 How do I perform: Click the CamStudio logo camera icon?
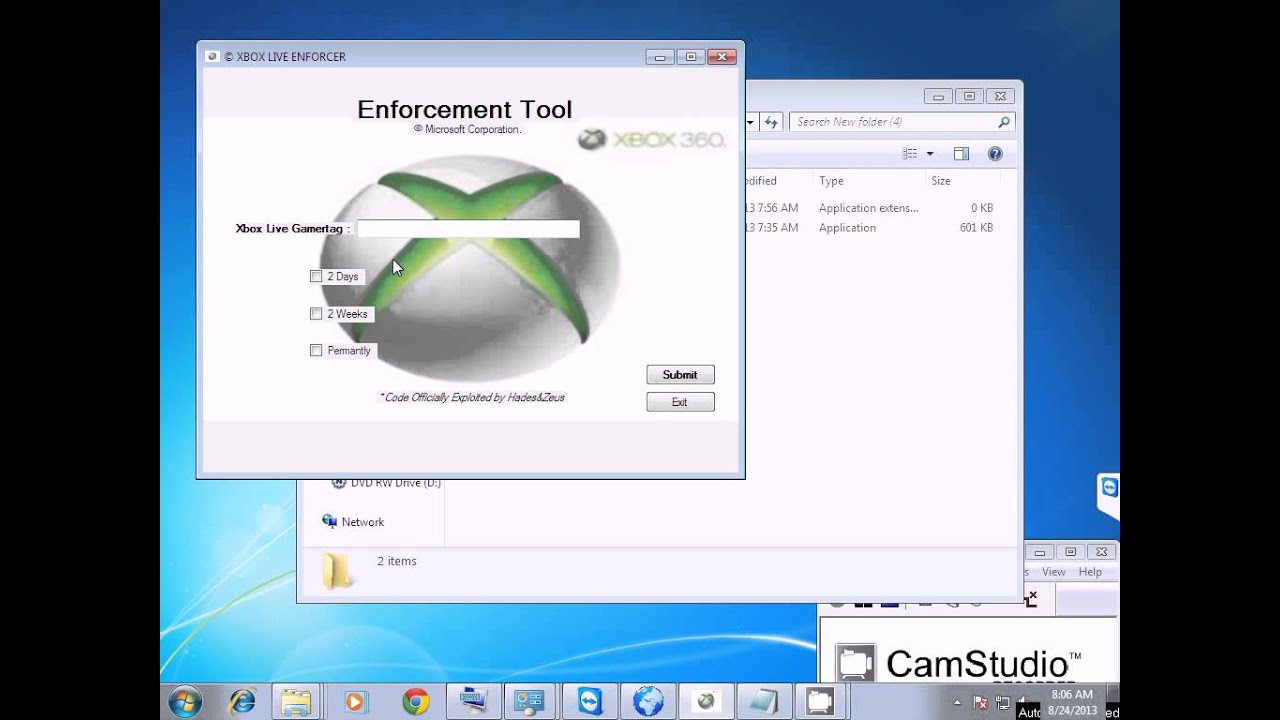coord(855,663)
